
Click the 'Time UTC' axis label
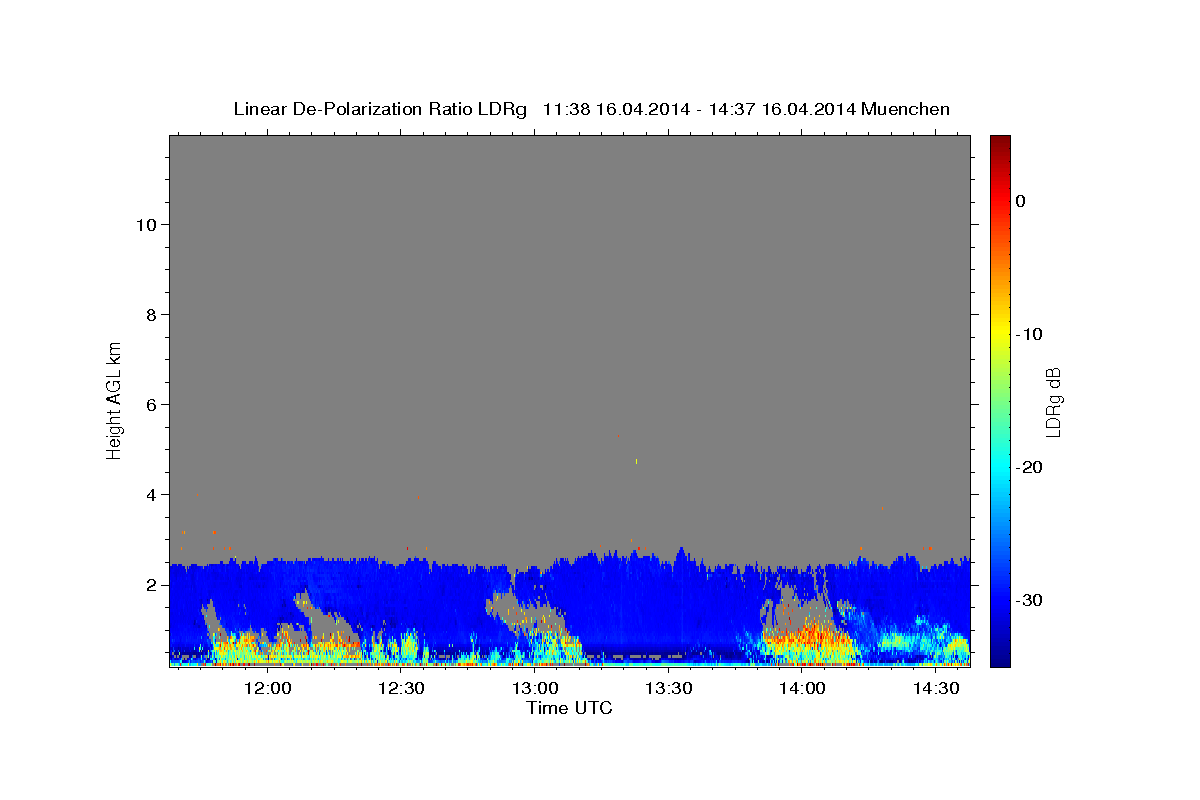tap(569, 708)
